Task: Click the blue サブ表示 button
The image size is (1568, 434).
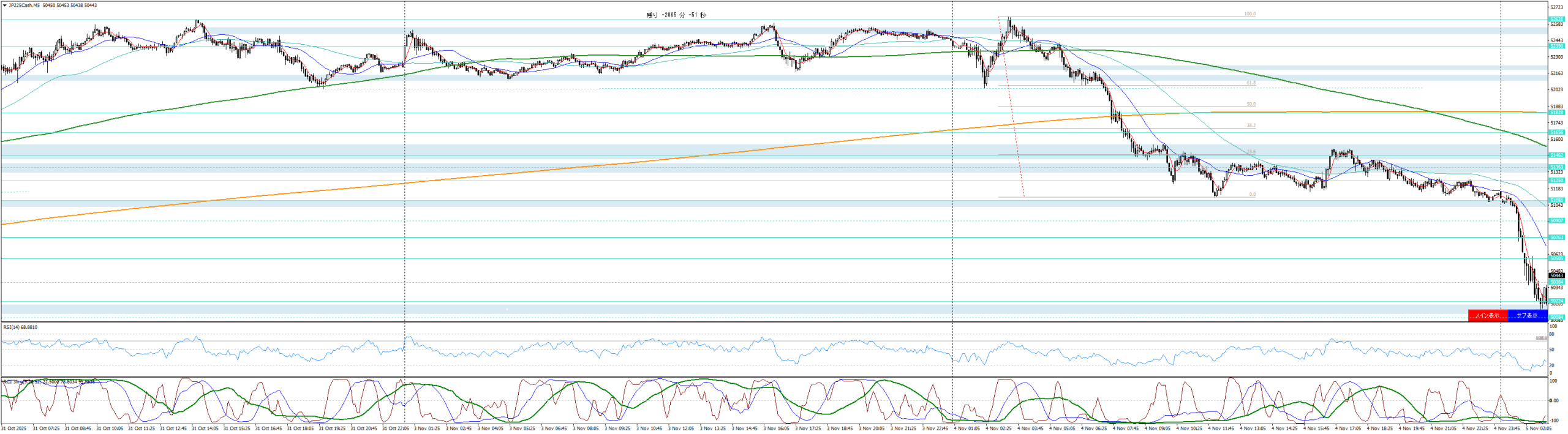Action: point(1527,315)
